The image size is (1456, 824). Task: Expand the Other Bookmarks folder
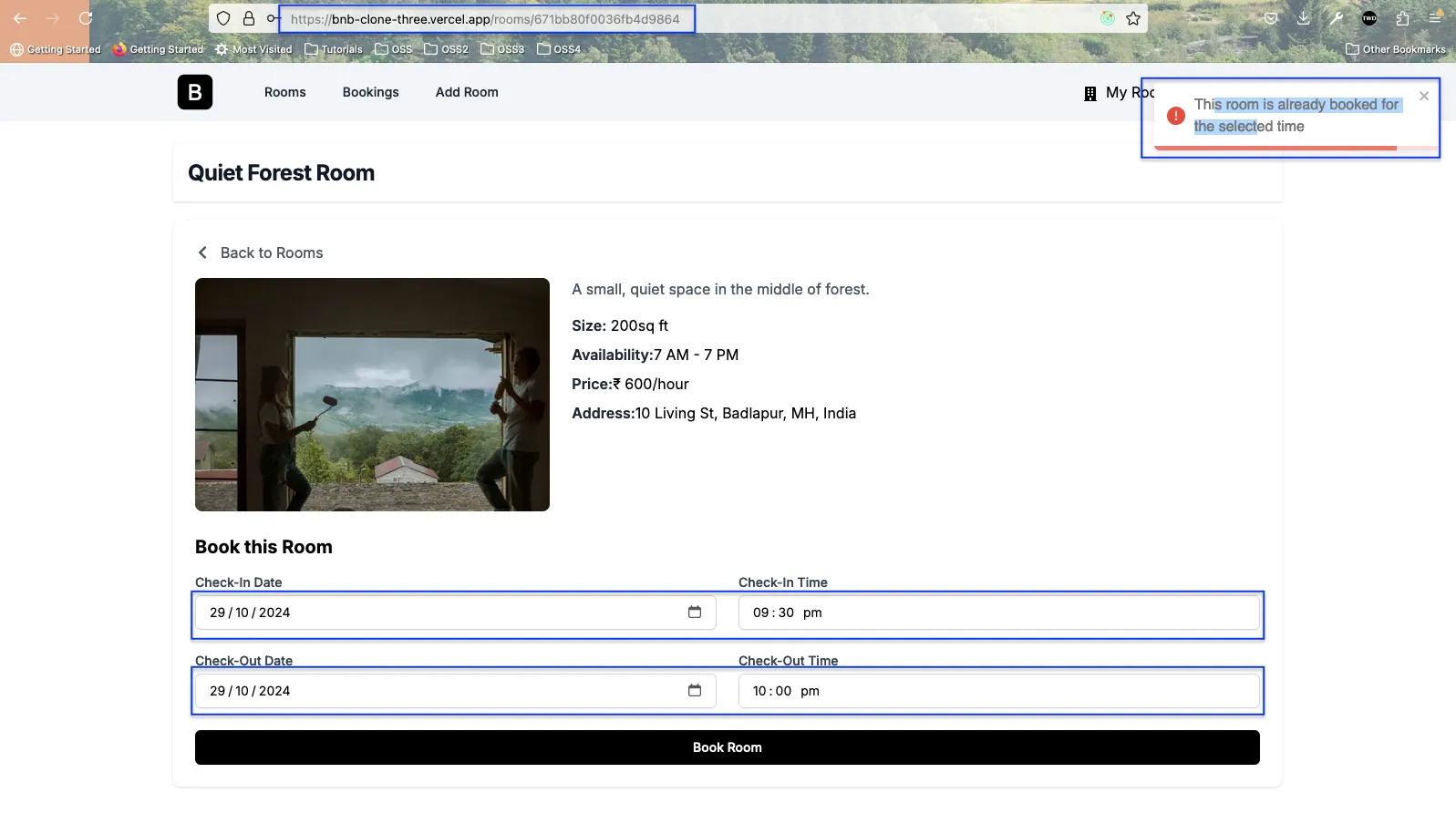[x=1396, y=49]
